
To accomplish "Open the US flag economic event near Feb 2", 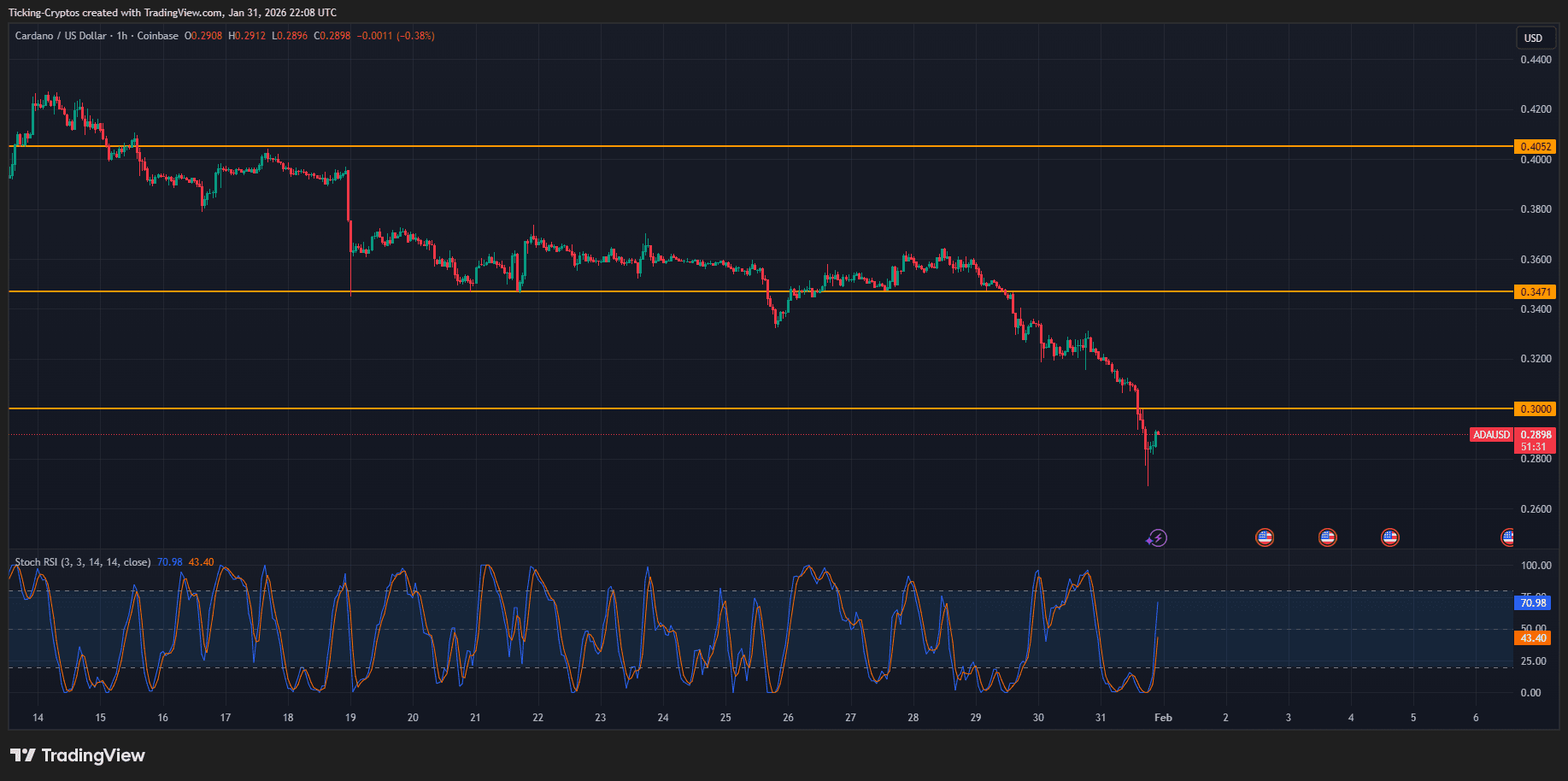I will click(1264, 537).
